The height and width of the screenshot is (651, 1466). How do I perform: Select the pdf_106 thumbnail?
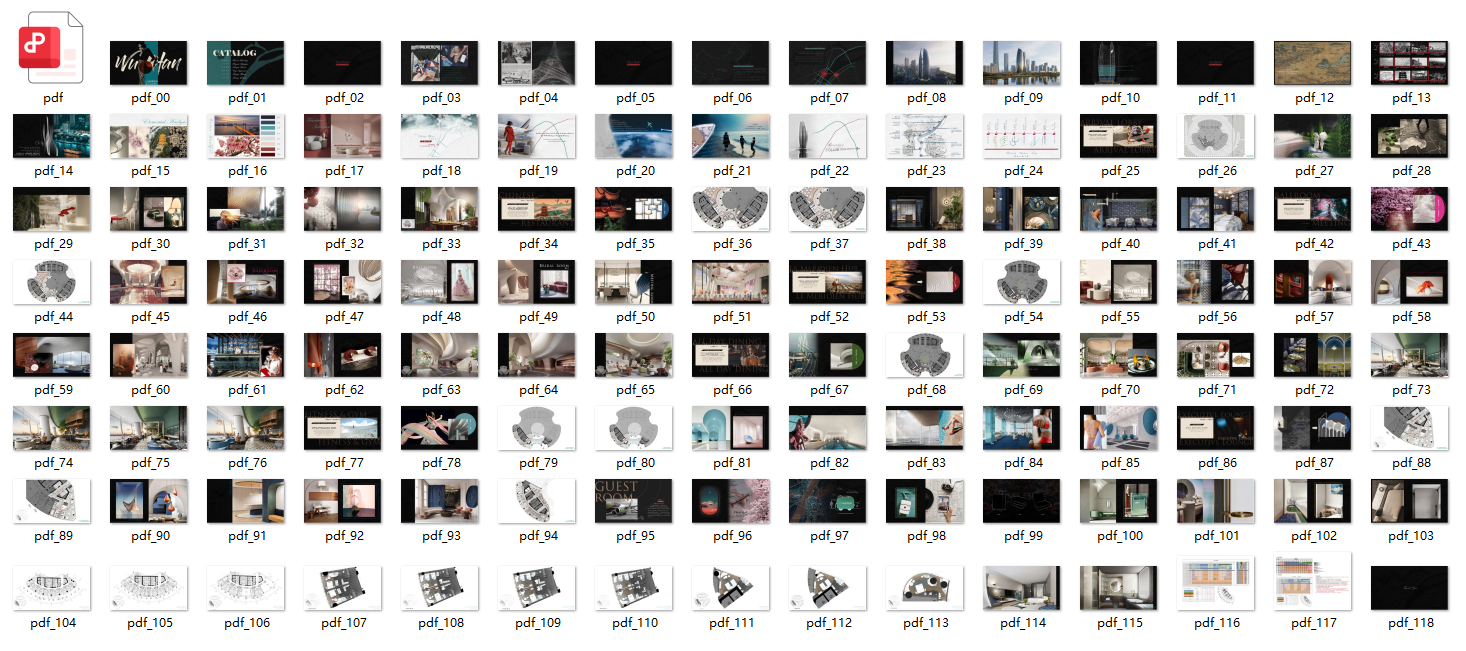tap(246, 588)
